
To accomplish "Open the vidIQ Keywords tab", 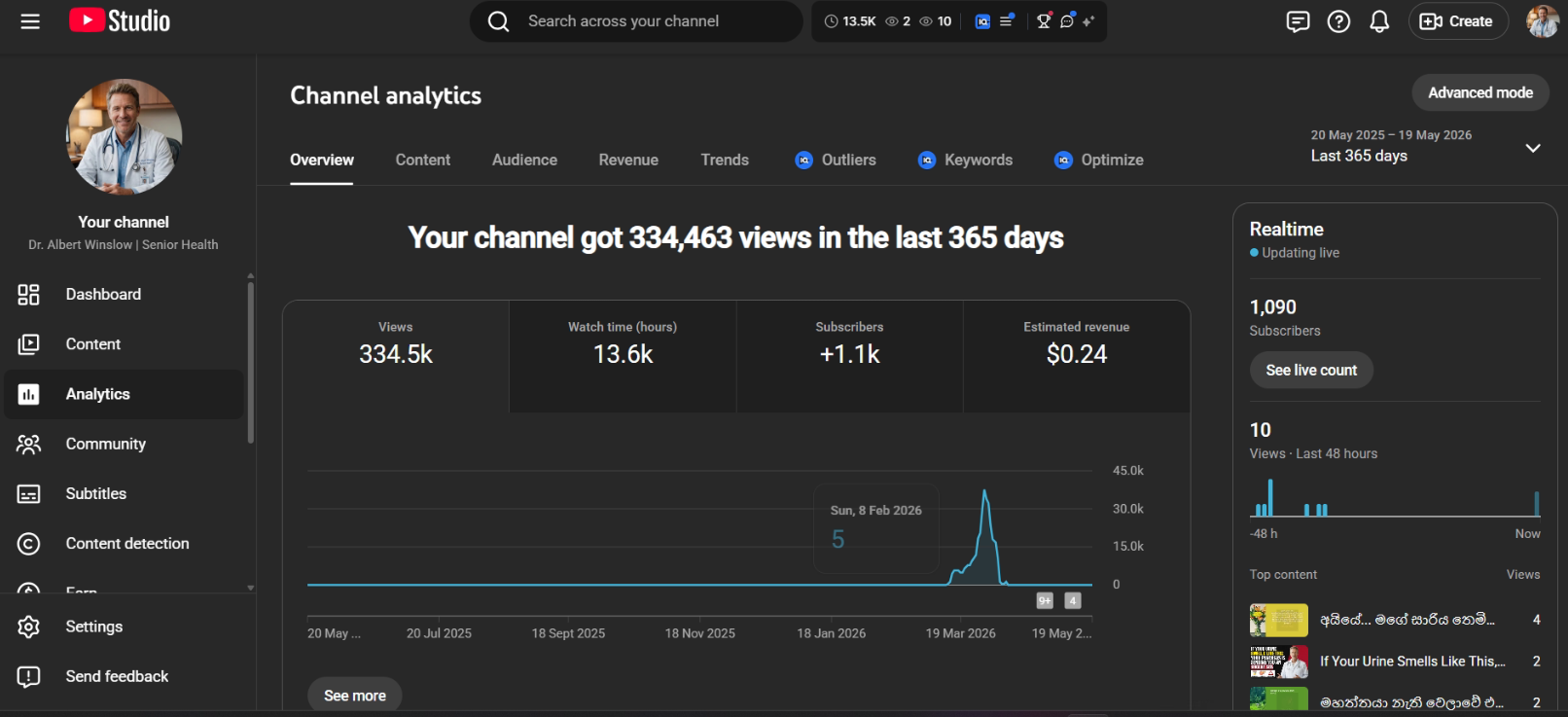I will pos(965,161).
